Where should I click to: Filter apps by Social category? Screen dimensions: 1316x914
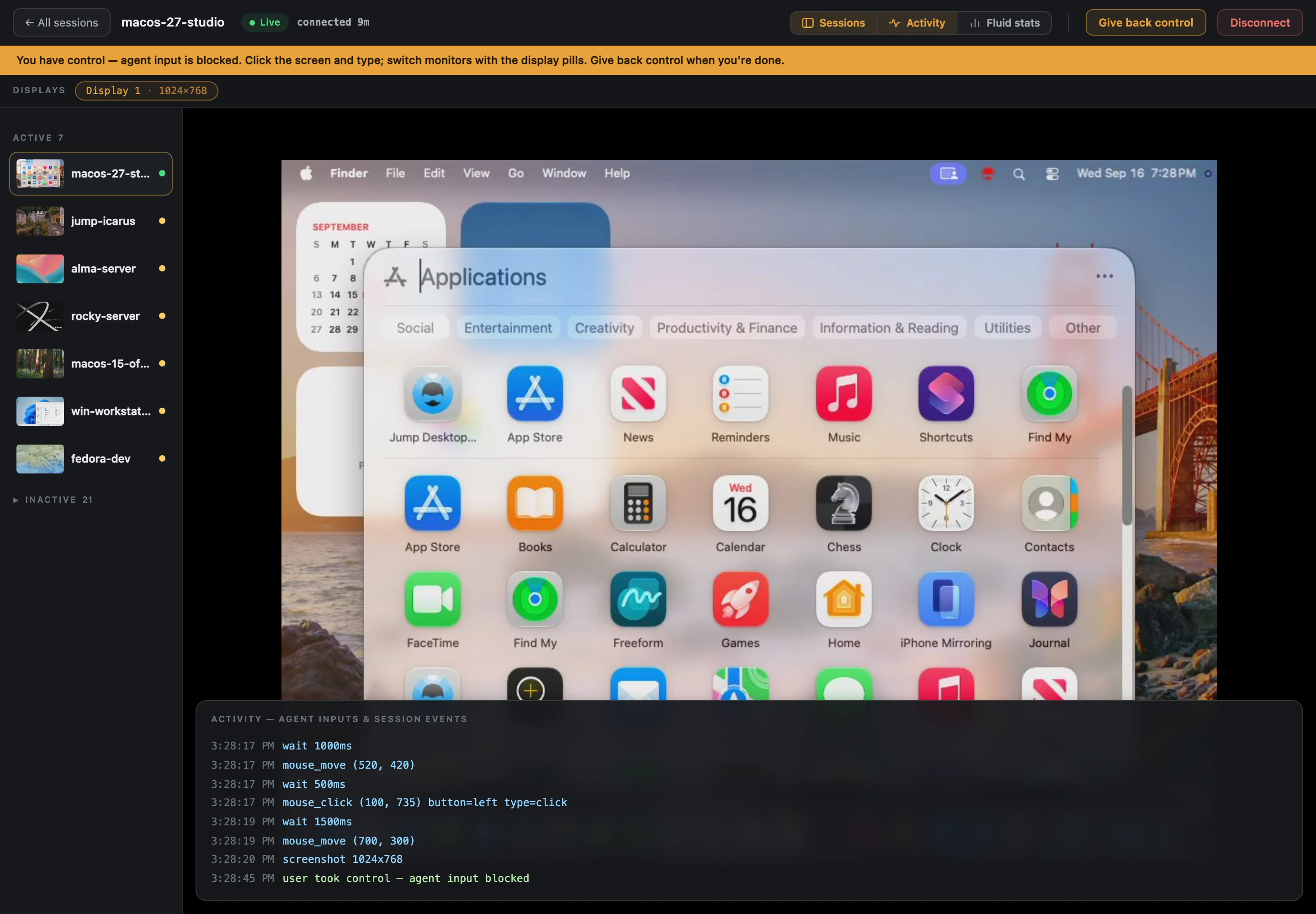pyautogui.click(x=415, y=328)
